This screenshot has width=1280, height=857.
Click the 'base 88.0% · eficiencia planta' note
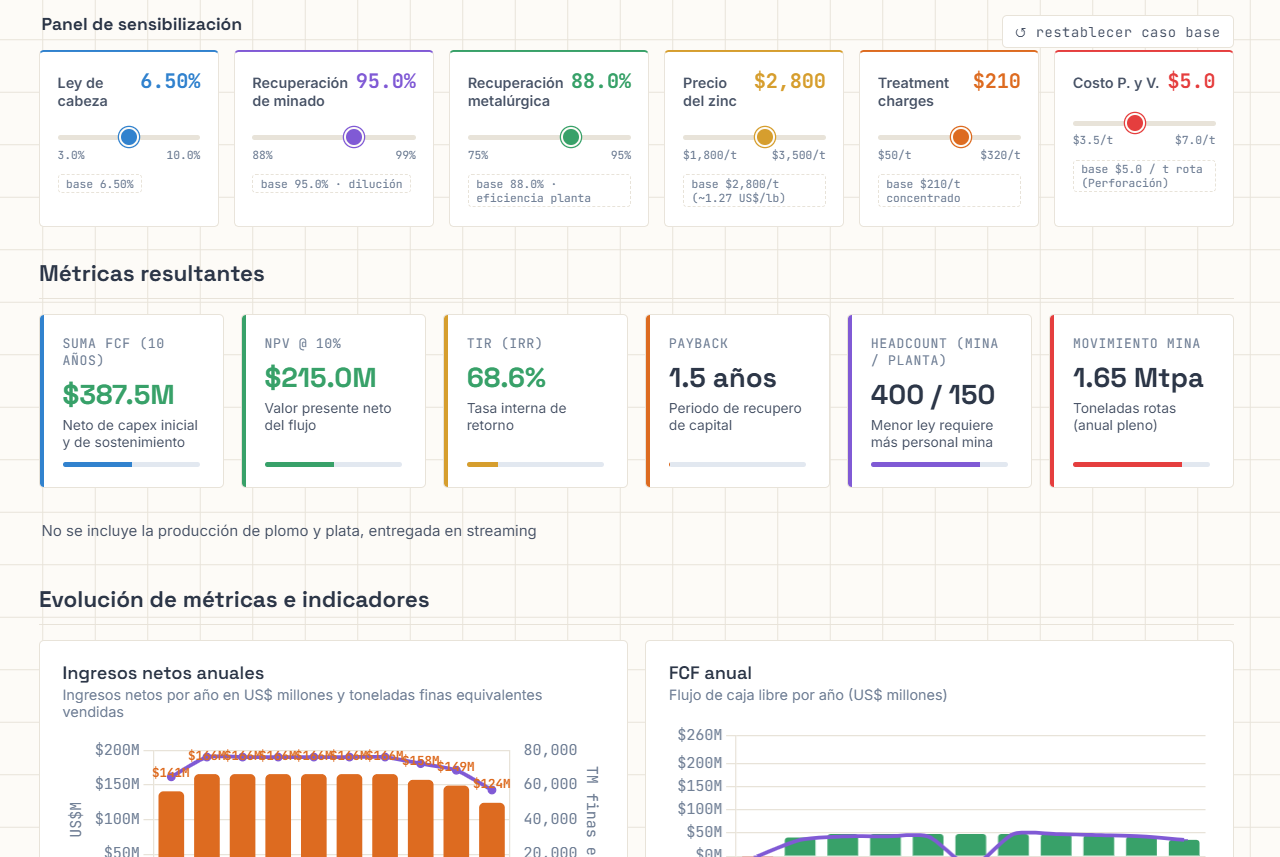click(549, 191)
